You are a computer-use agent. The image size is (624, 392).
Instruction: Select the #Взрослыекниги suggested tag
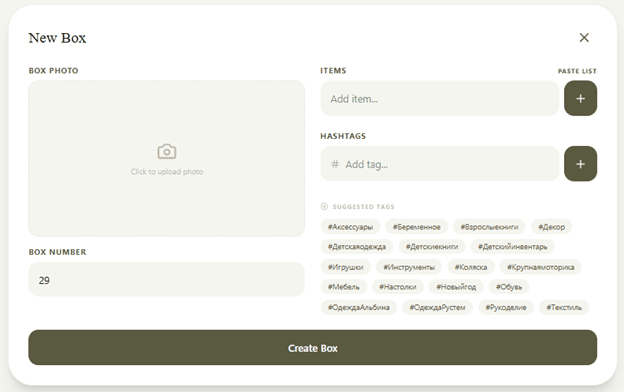489,227
